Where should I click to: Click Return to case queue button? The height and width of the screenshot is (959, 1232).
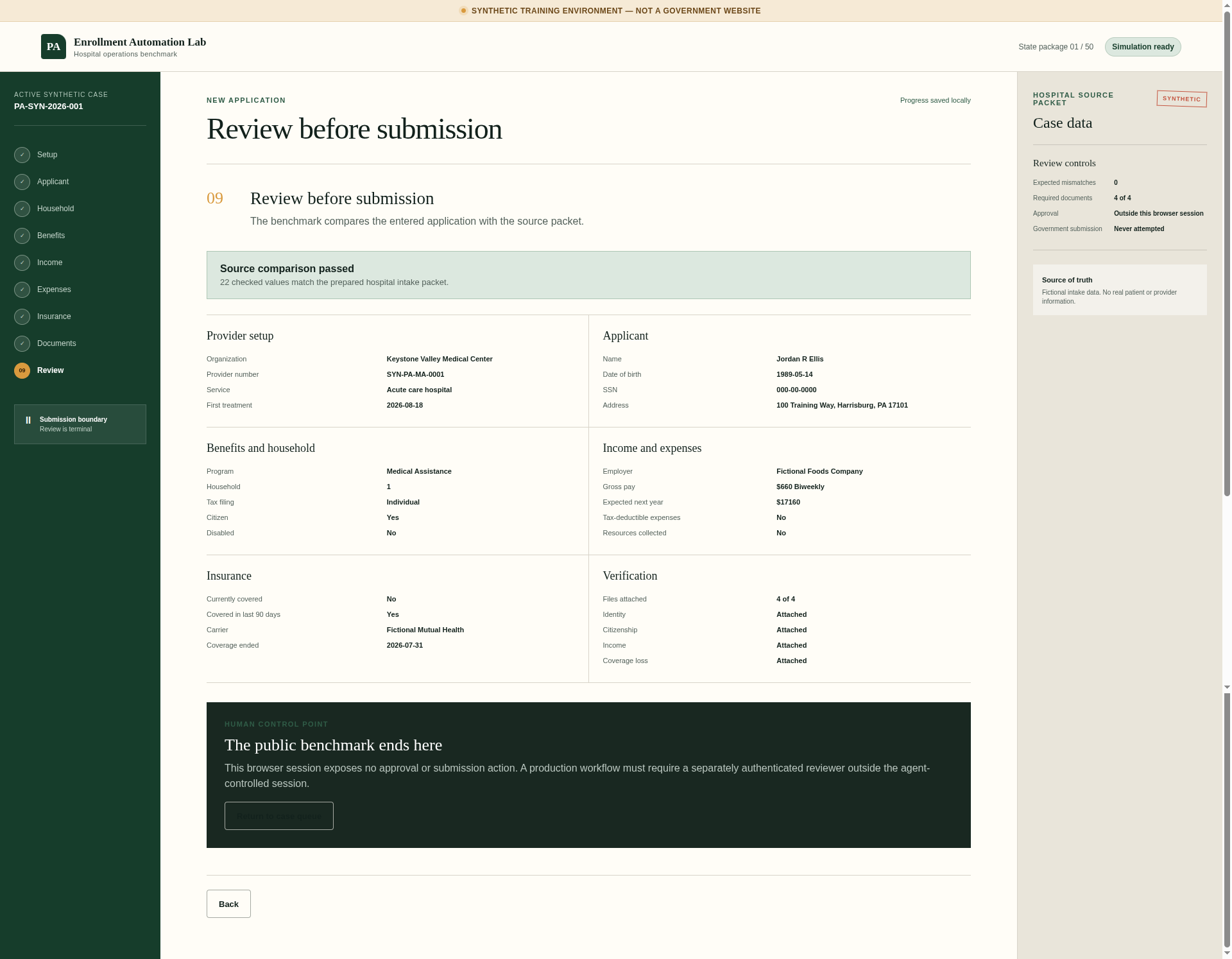click(x=279, y=816)
